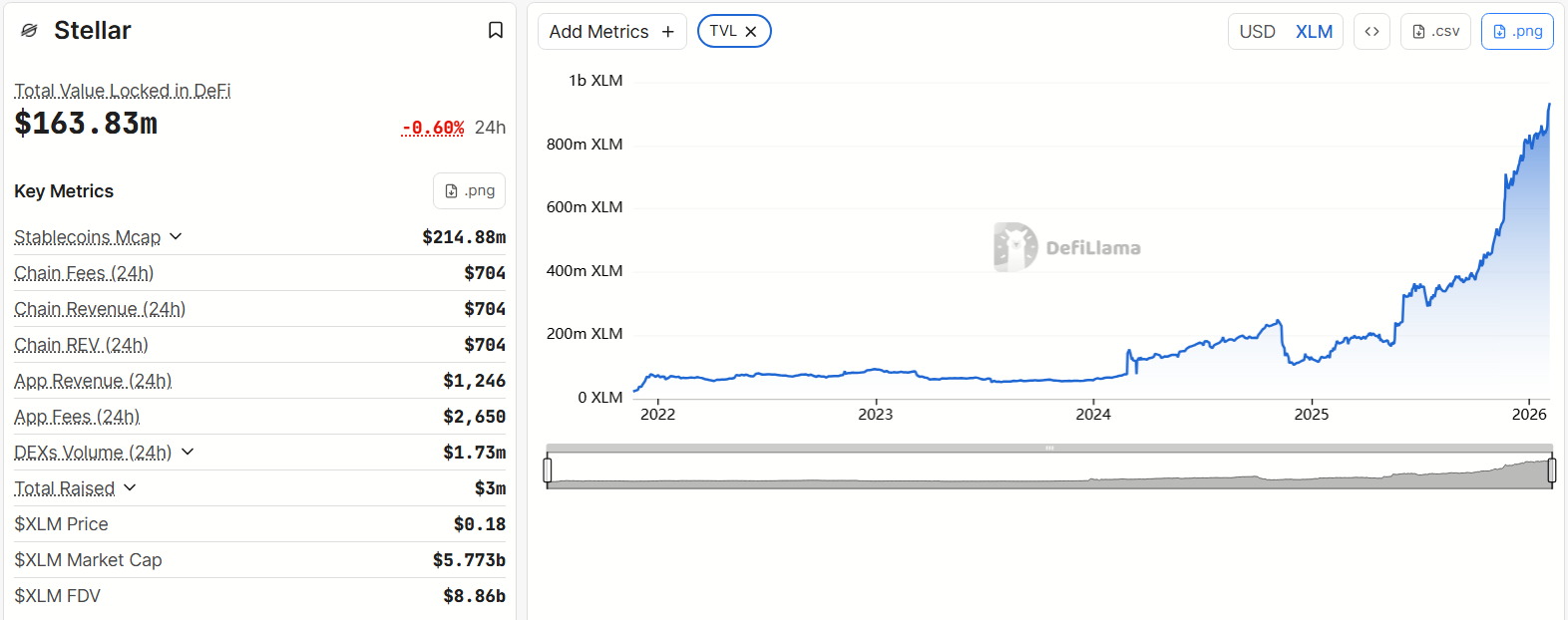
Task: Download Key Metrics as .png image
Action: coord(469,190)
